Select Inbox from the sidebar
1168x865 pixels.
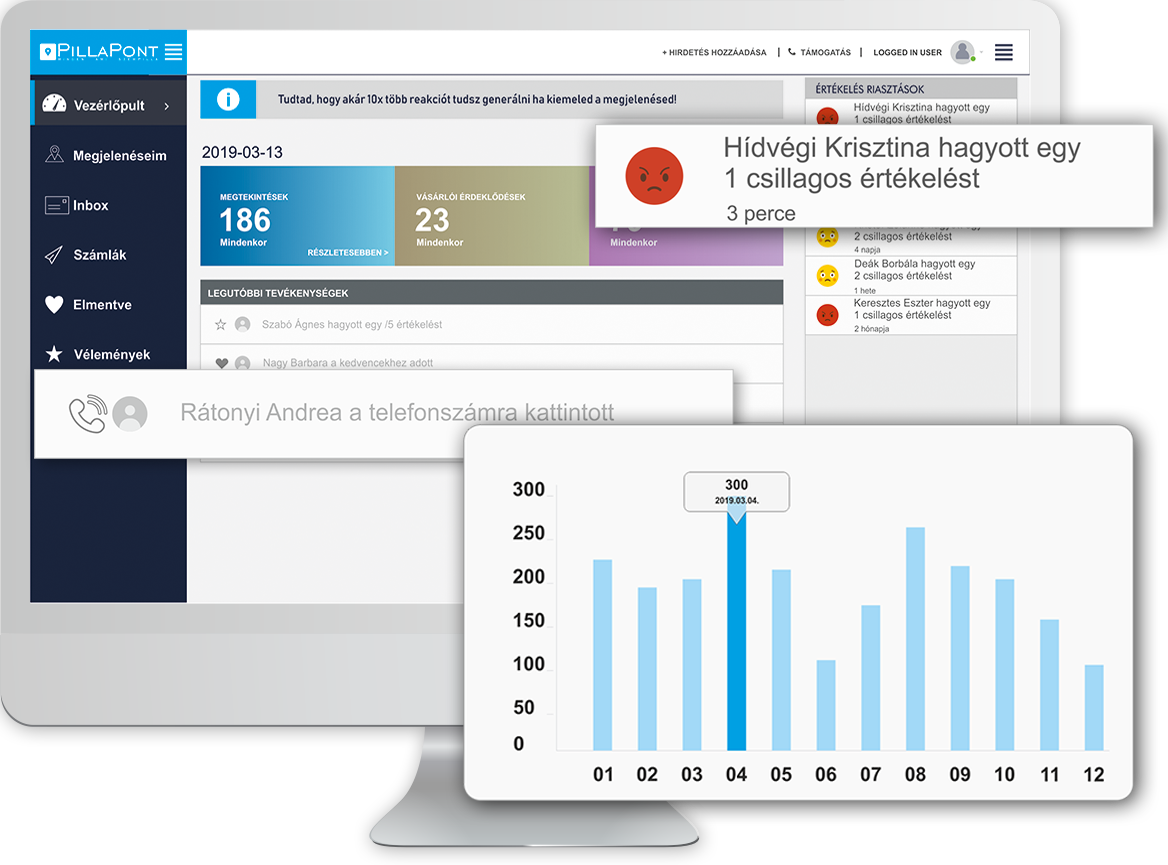pos(90,205)
